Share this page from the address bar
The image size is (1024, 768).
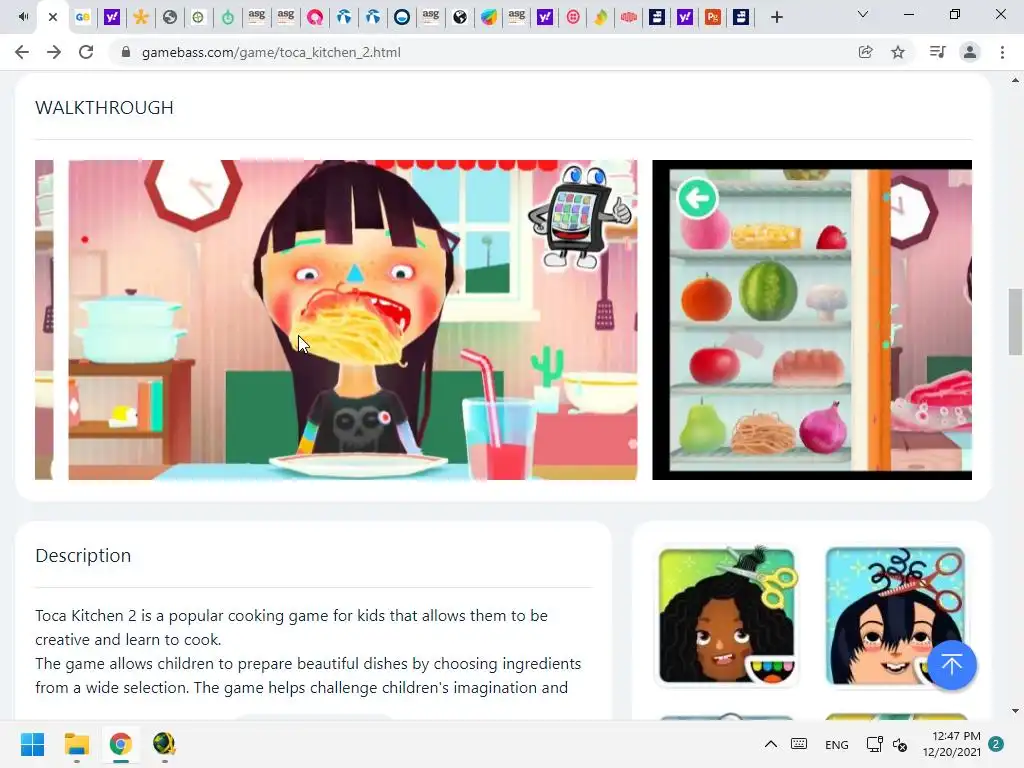pos(865,52)
